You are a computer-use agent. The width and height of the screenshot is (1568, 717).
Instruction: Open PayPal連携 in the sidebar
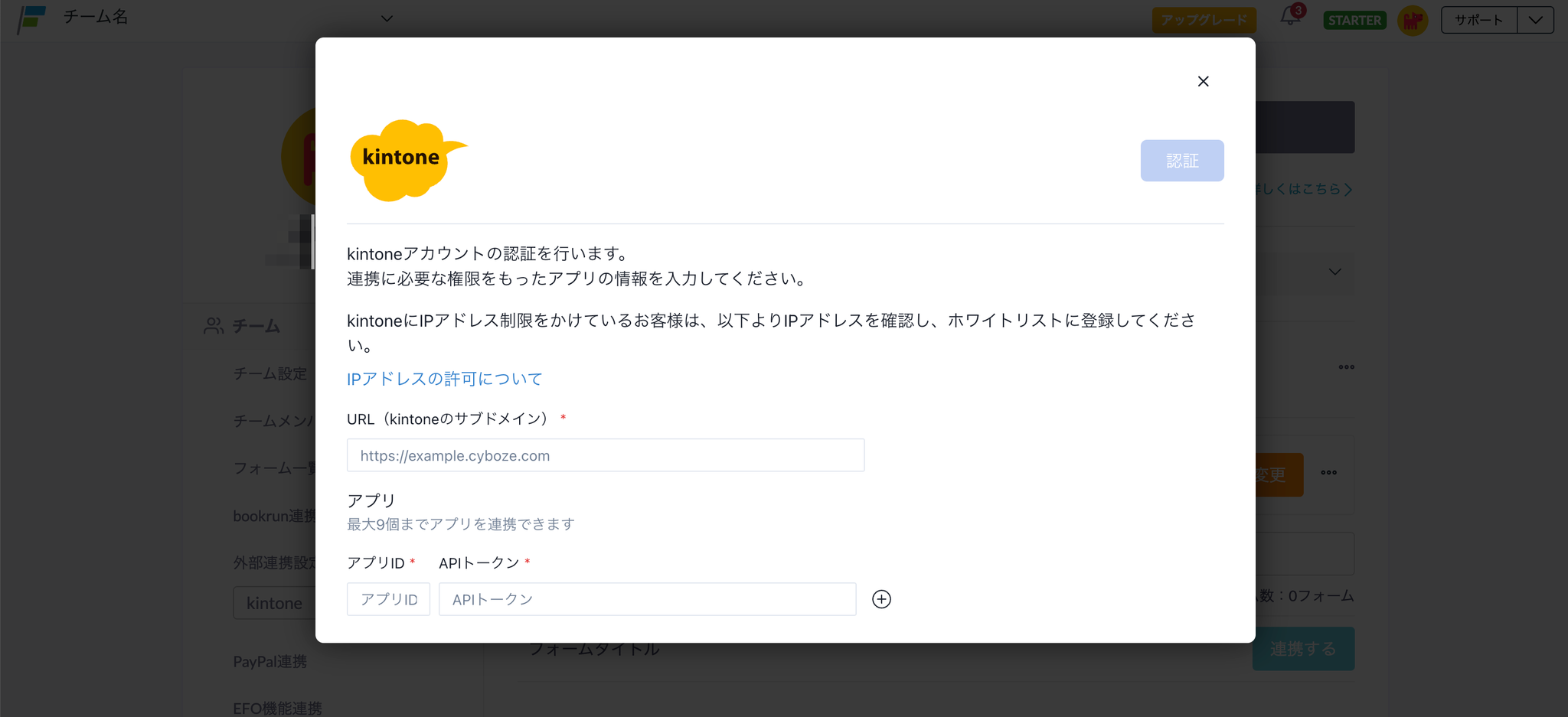coord(269,661)
